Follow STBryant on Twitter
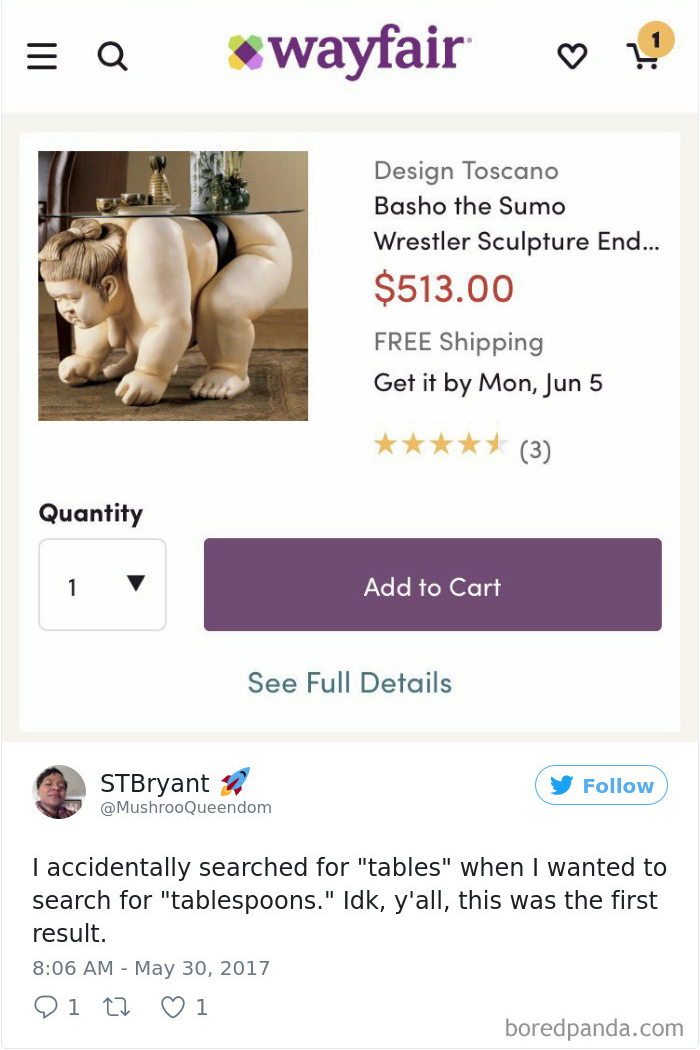 tap(601, 786)
